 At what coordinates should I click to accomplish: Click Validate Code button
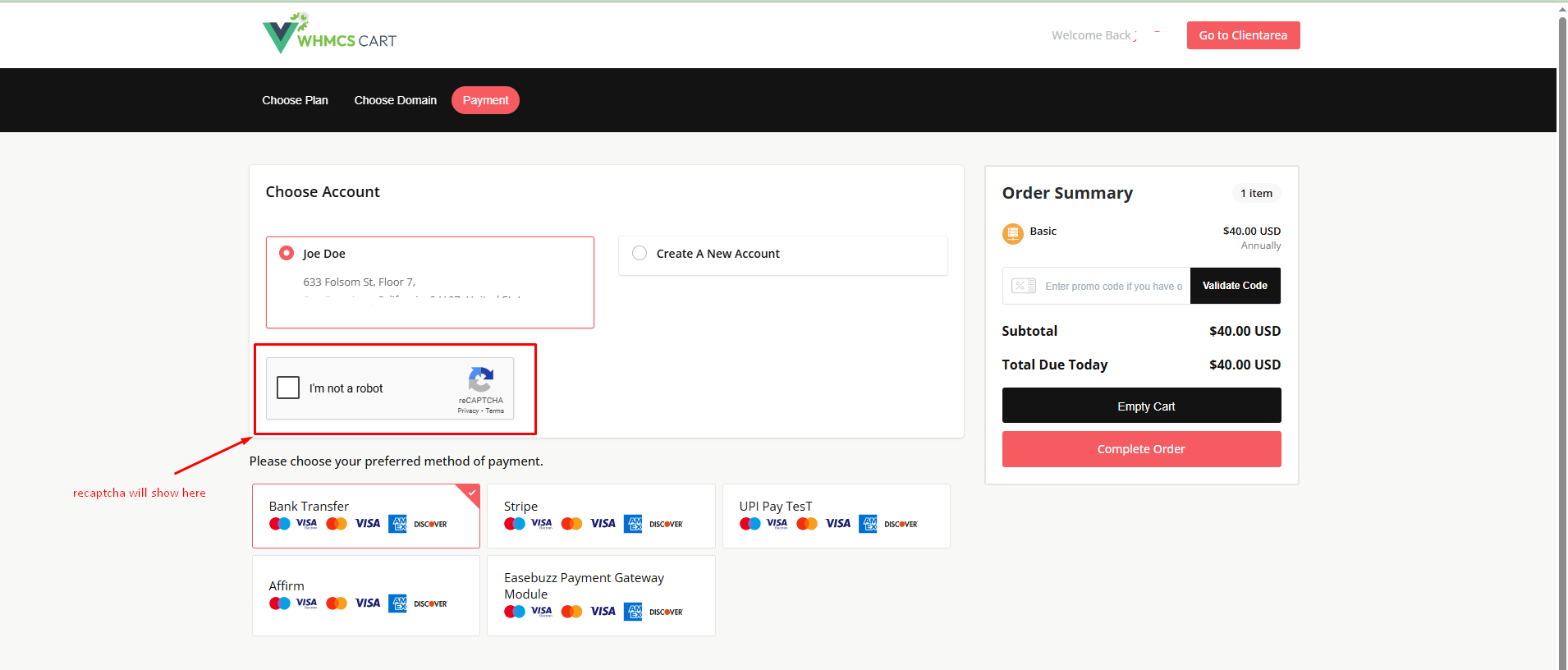point(1235,286)
